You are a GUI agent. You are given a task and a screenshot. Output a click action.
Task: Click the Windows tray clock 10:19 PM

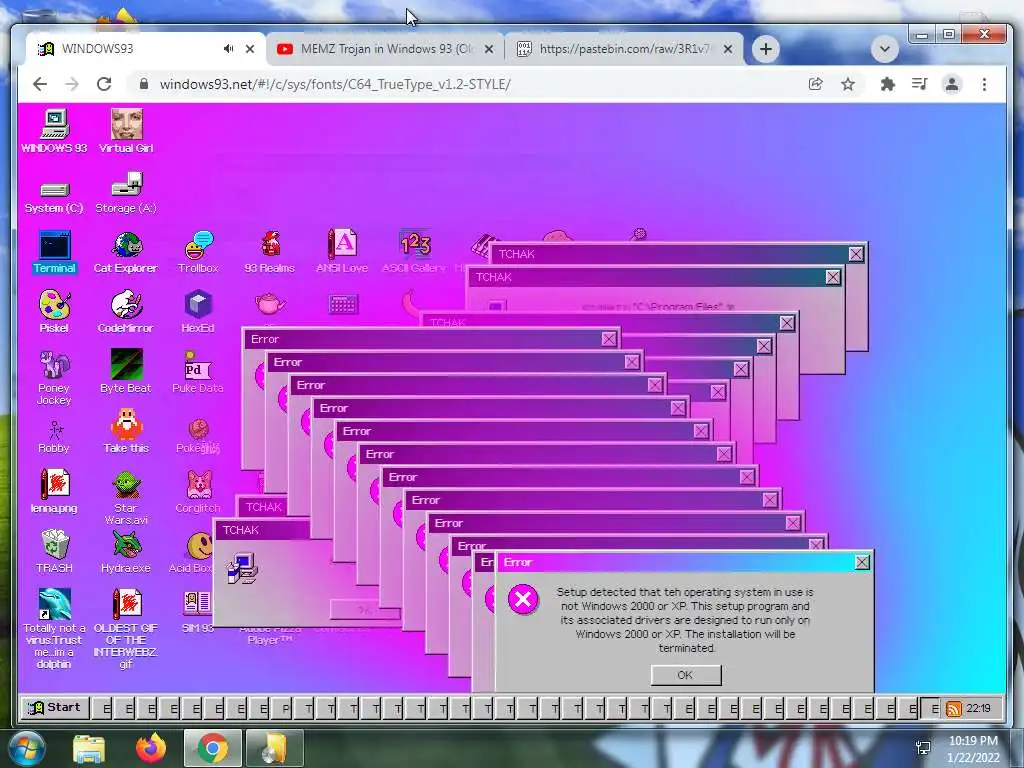pyautogui.click(x=973, y=749)
